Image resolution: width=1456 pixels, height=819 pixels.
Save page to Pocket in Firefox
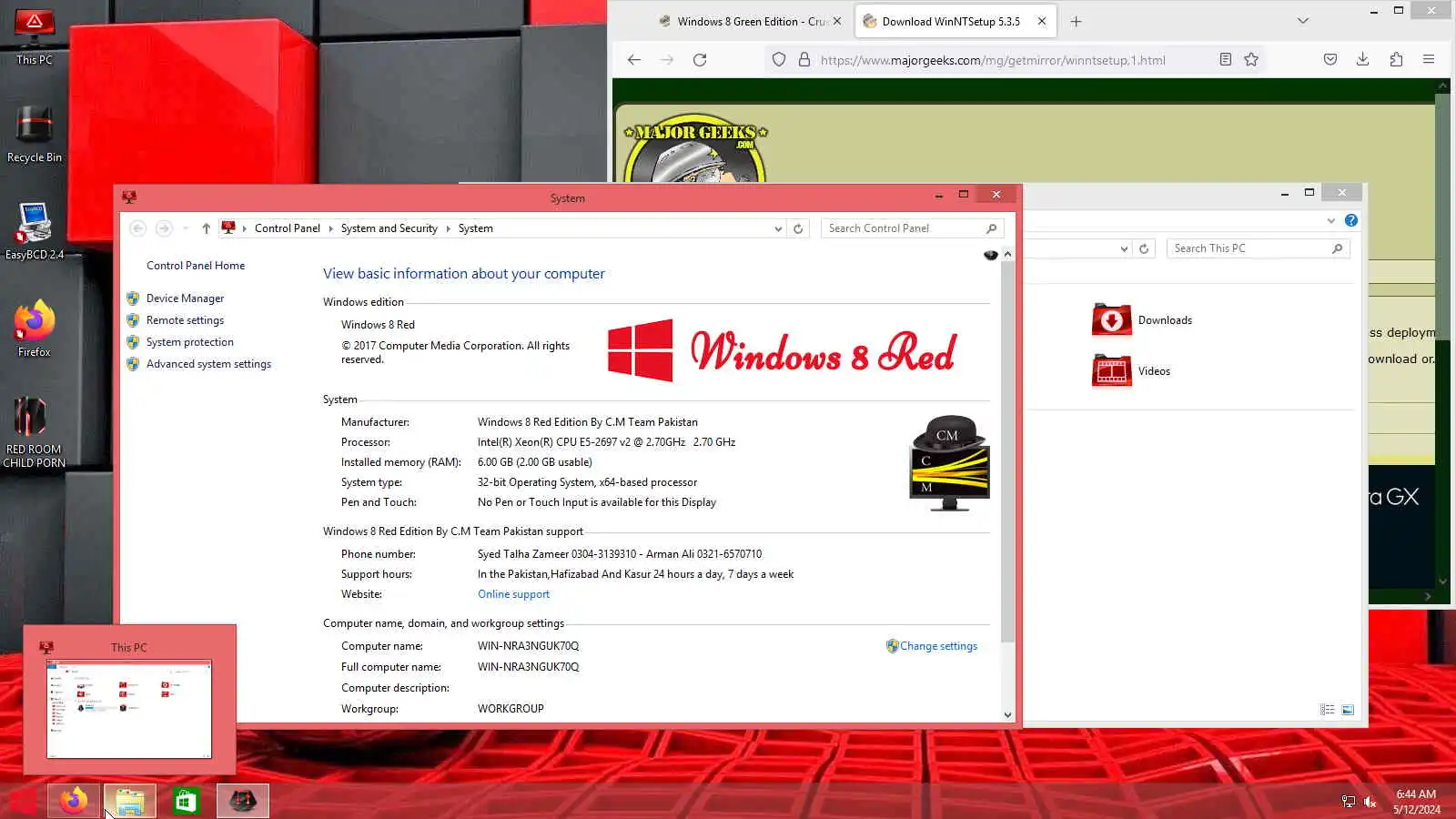pos(1330,60)
